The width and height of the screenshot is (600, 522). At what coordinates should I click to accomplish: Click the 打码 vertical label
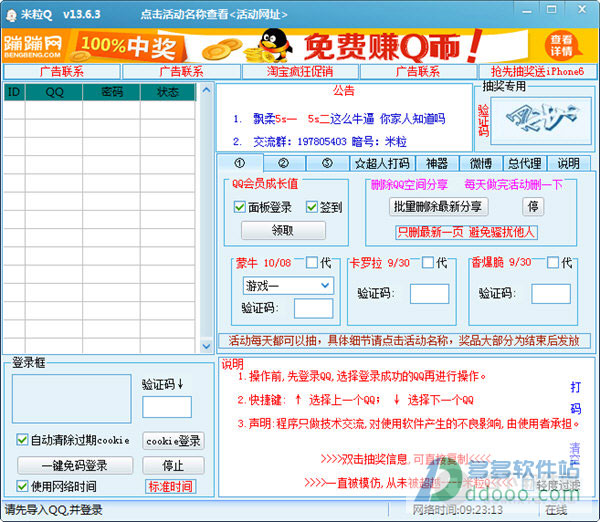pyautogui.click(x=576, y=398)
